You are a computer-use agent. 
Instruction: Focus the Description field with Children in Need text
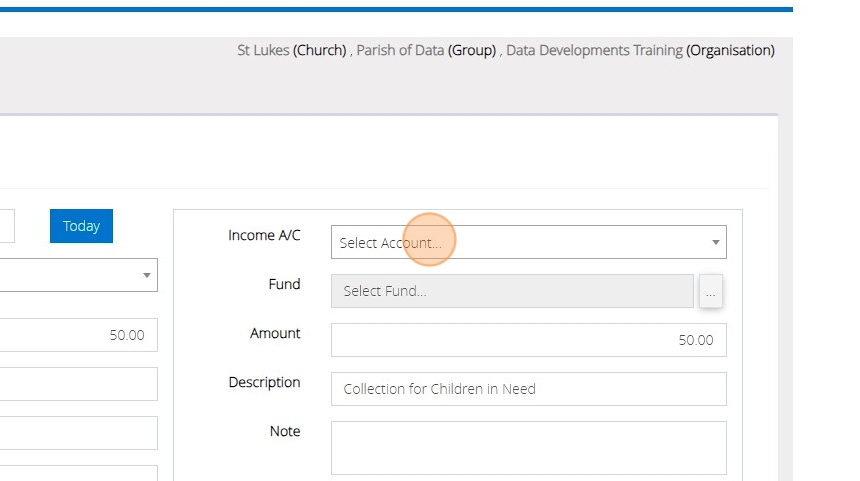click(528, 389)
